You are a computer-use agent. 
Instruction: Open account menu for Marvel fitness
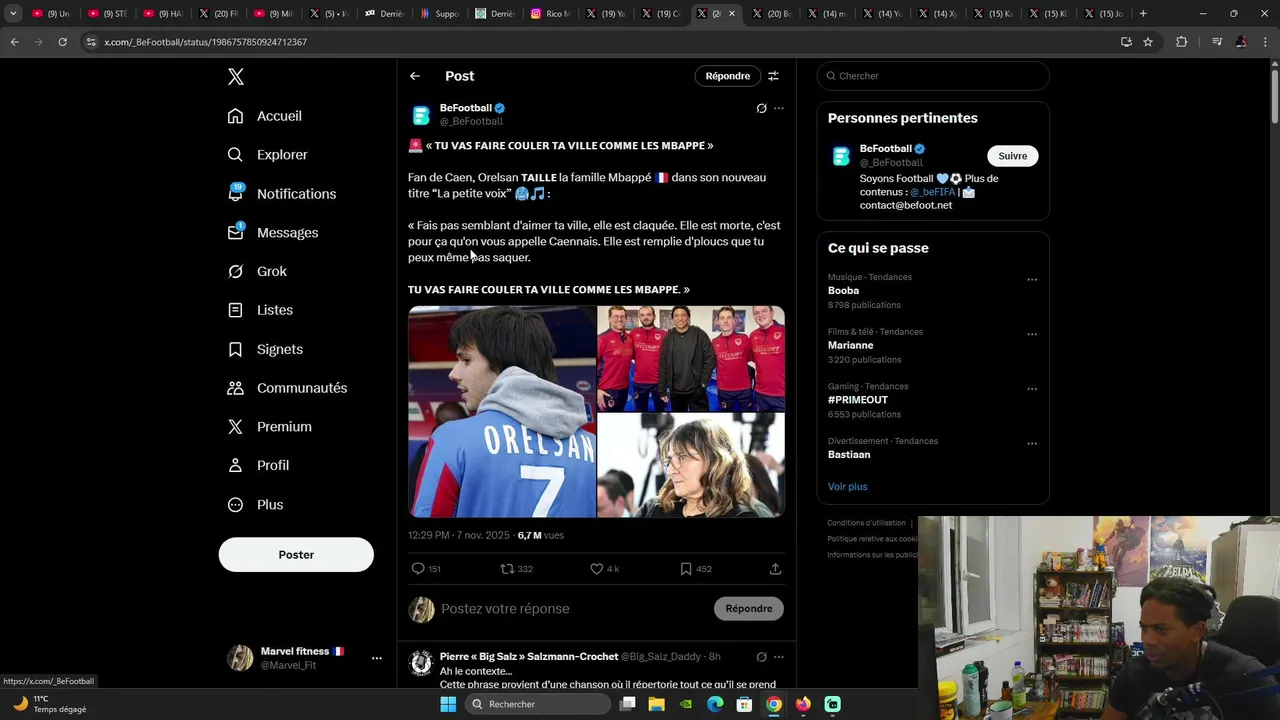point(376,658)
